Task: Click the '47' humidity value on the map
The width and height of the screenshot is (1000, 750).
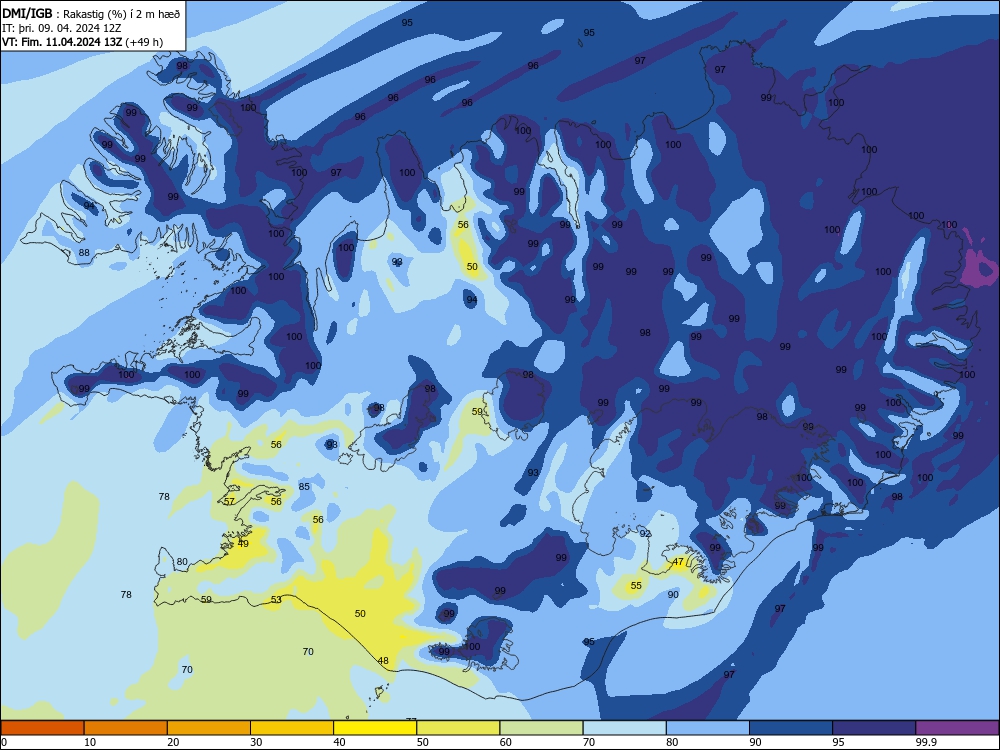Action: pyautogui.click(x=678, y=562)
